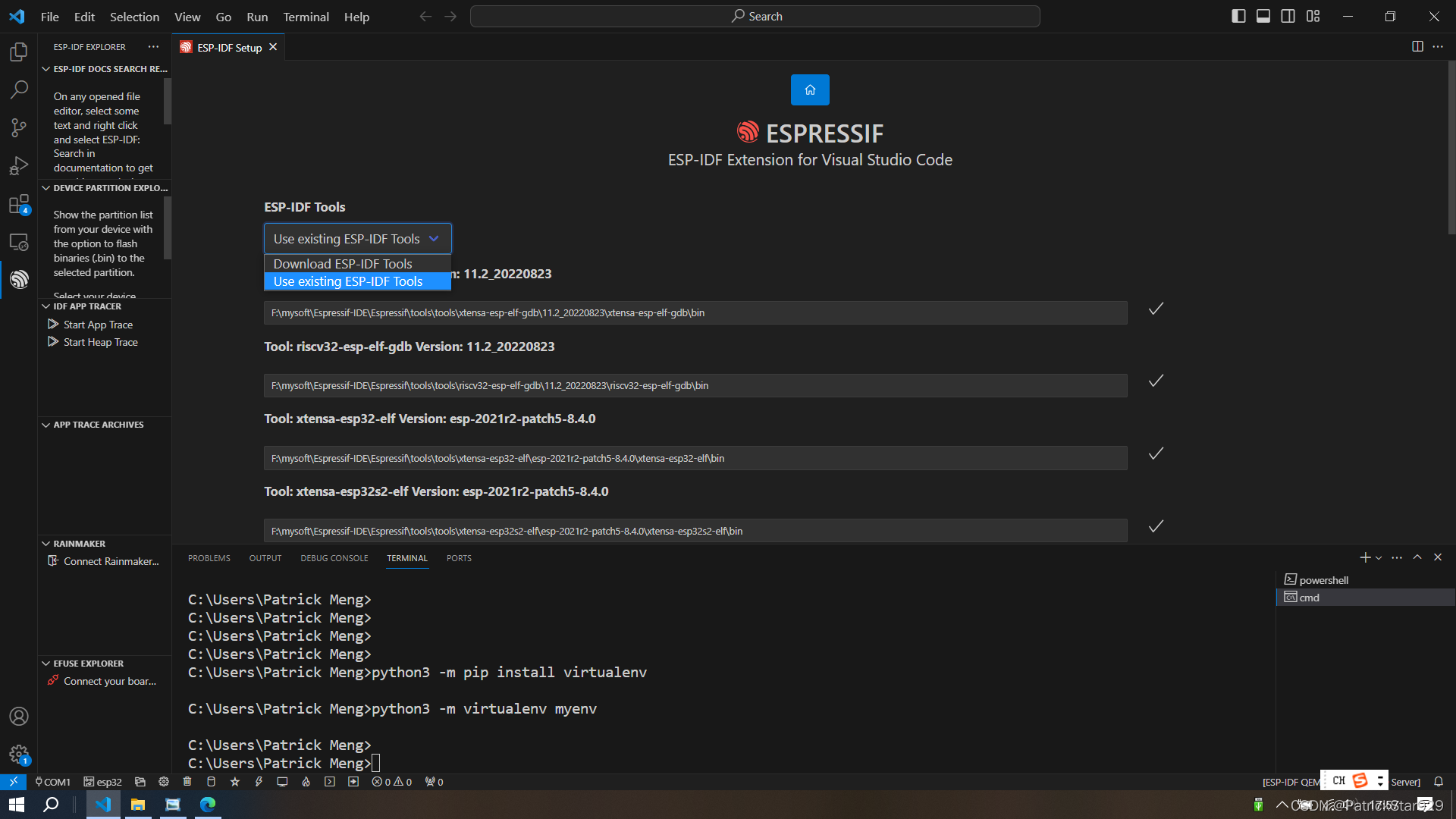This screenshot has height=819, width=1456.
Task: Click the errors and warnings counter
Action: coord(392,782)
